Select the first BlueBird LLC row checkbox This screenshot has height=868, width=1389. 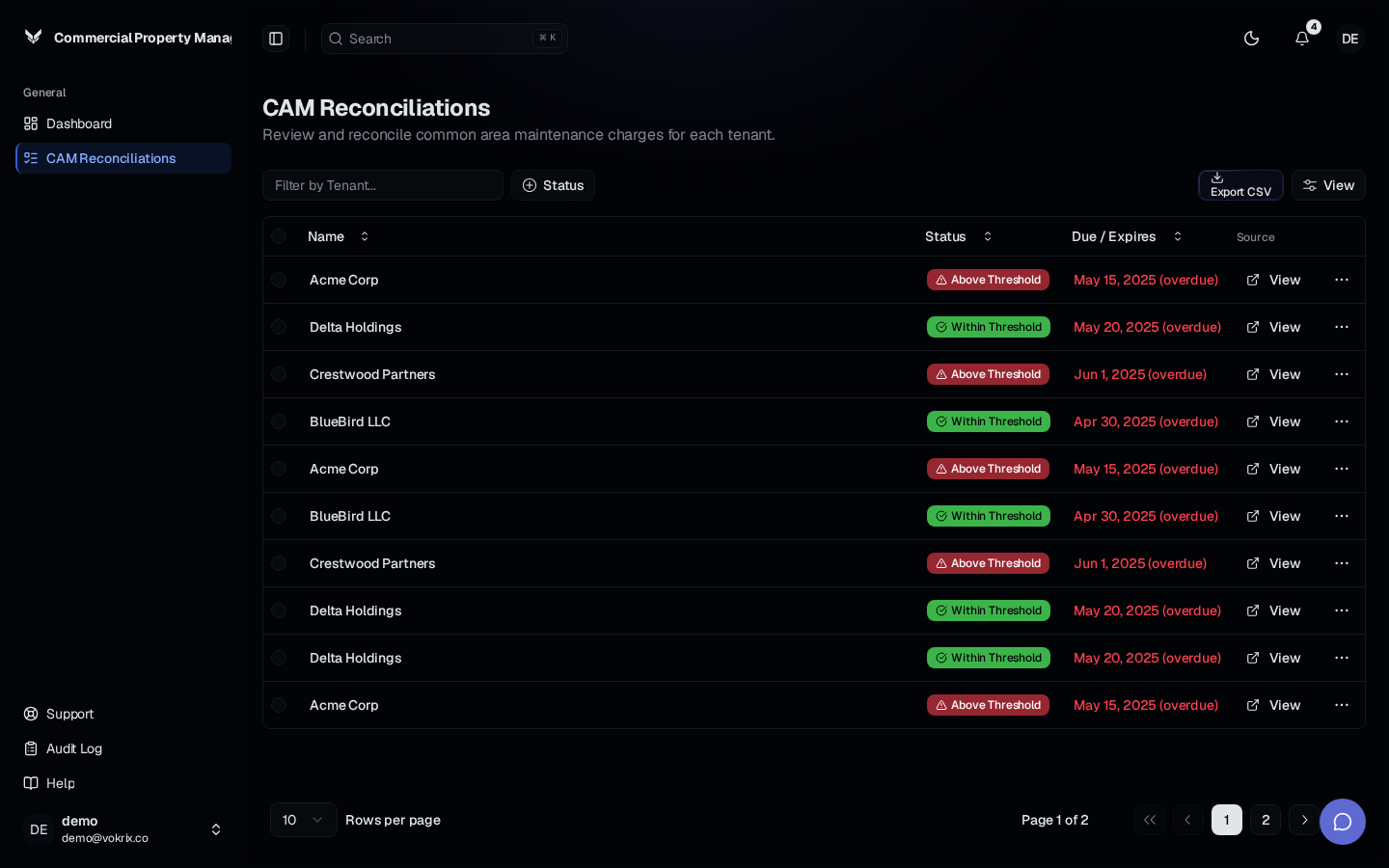point(279,421)
